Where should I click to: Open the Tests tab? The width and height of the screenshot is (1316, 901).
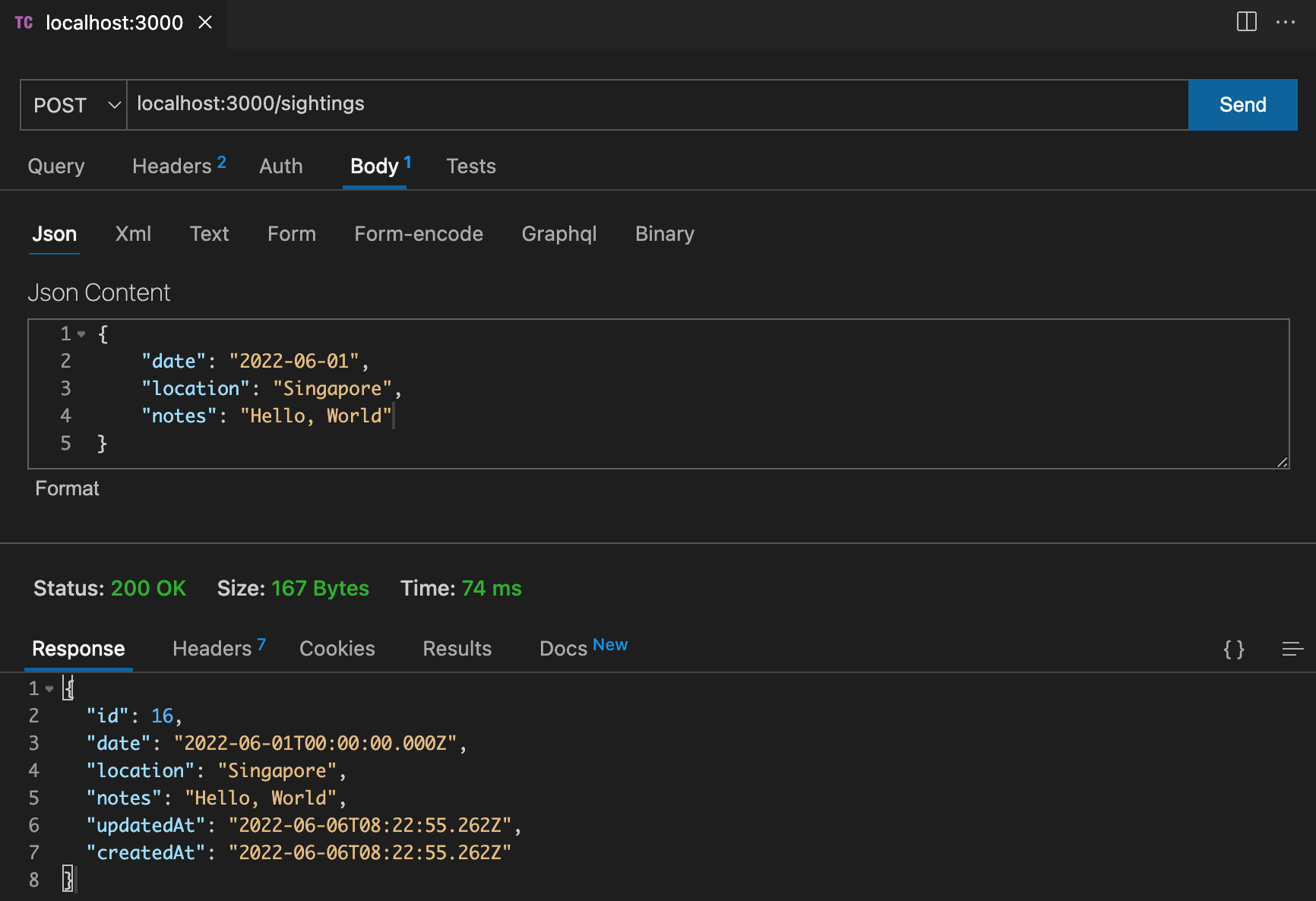point(471,166)
